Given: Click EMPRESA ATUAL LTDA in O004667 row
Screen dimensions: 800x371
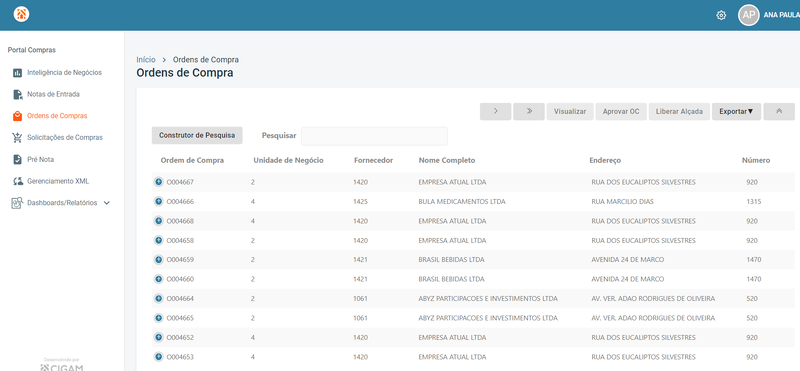Looking at the screenshot, I should pos(452,182).
